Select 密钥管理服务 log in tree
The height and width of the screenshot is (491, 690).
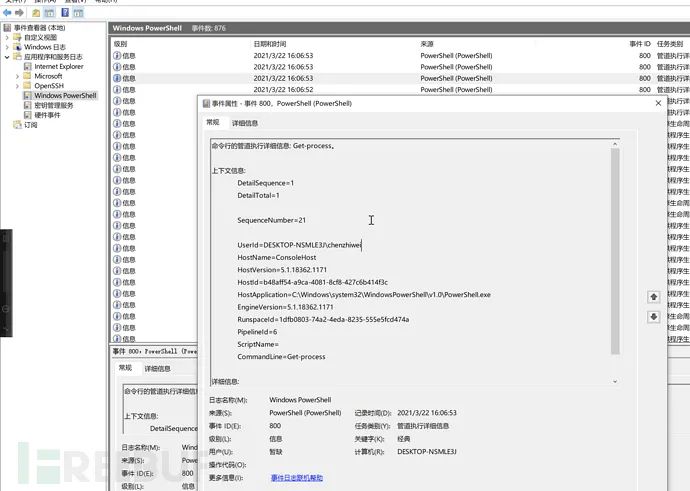pos(54,105)
